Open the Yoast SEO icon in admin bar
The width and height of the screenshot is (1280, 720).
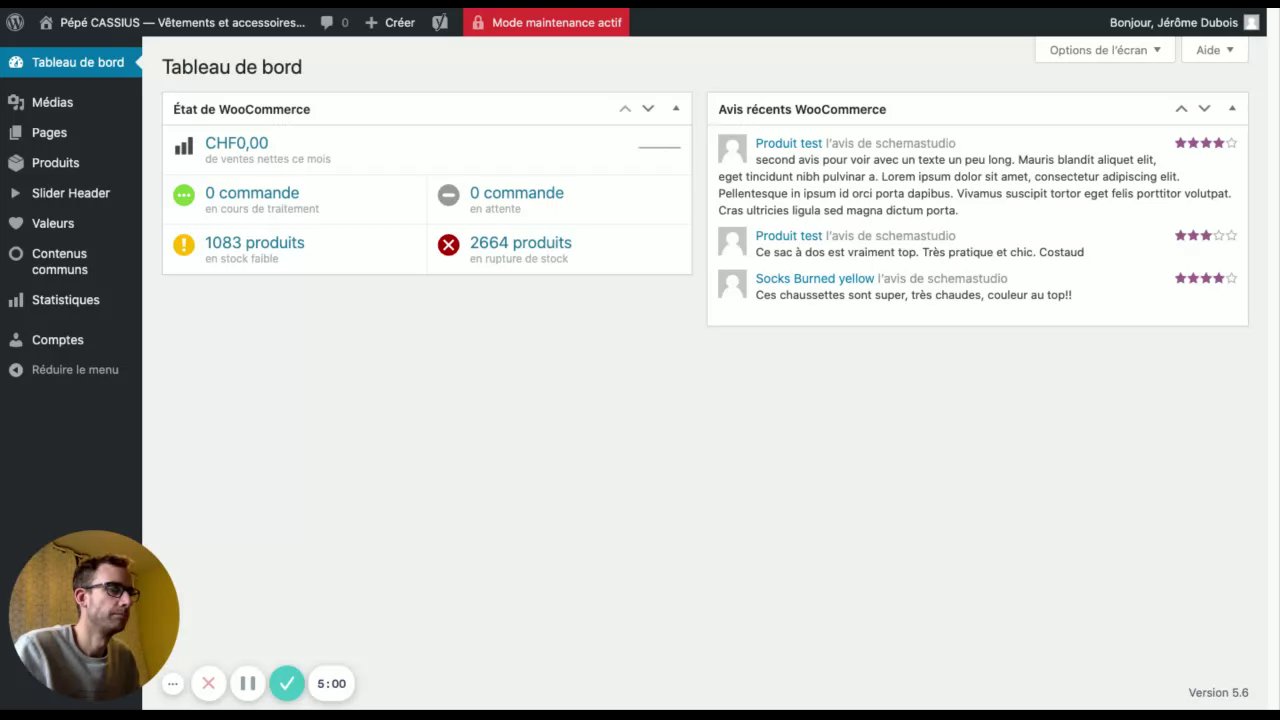(x=440, y=22)
